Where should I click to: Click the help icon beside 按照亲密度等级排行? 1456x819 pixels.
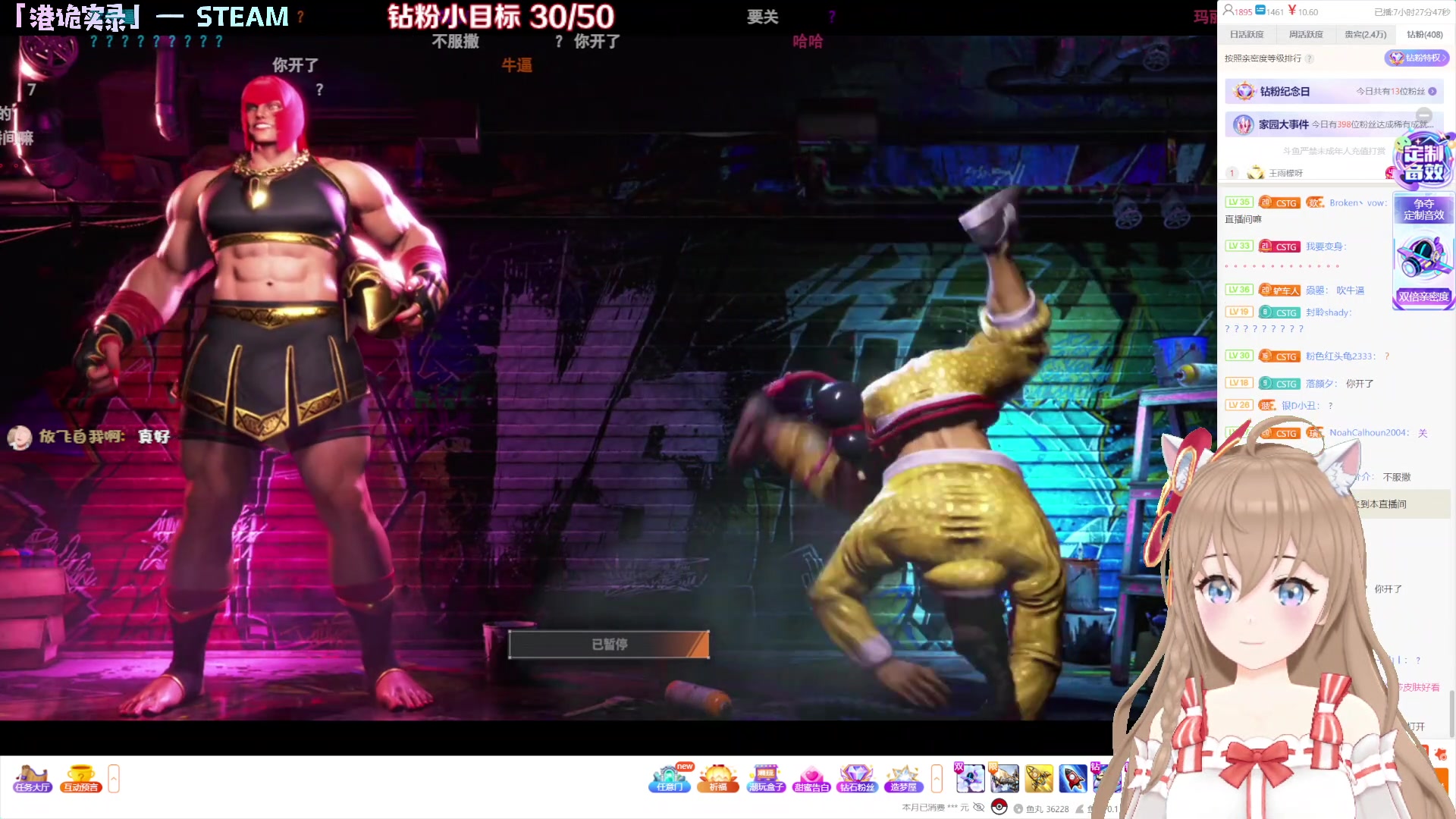1310,58
